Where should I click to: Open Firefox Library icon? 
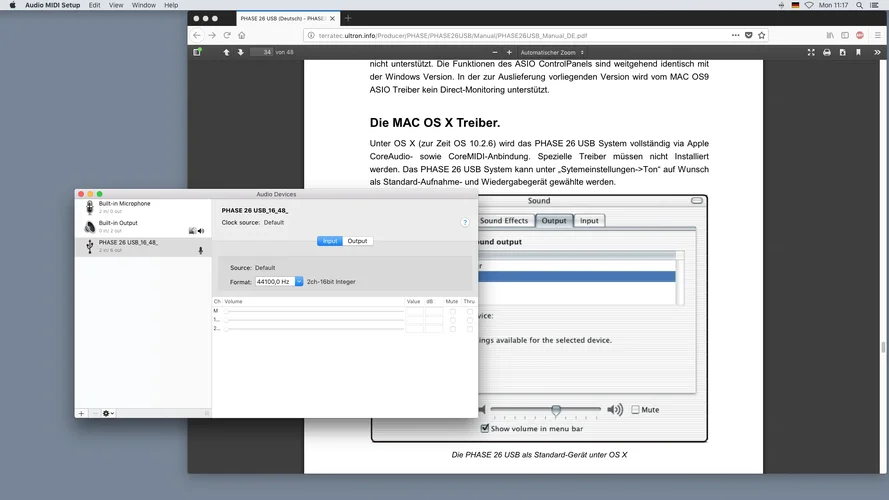[x=830, y=35]
